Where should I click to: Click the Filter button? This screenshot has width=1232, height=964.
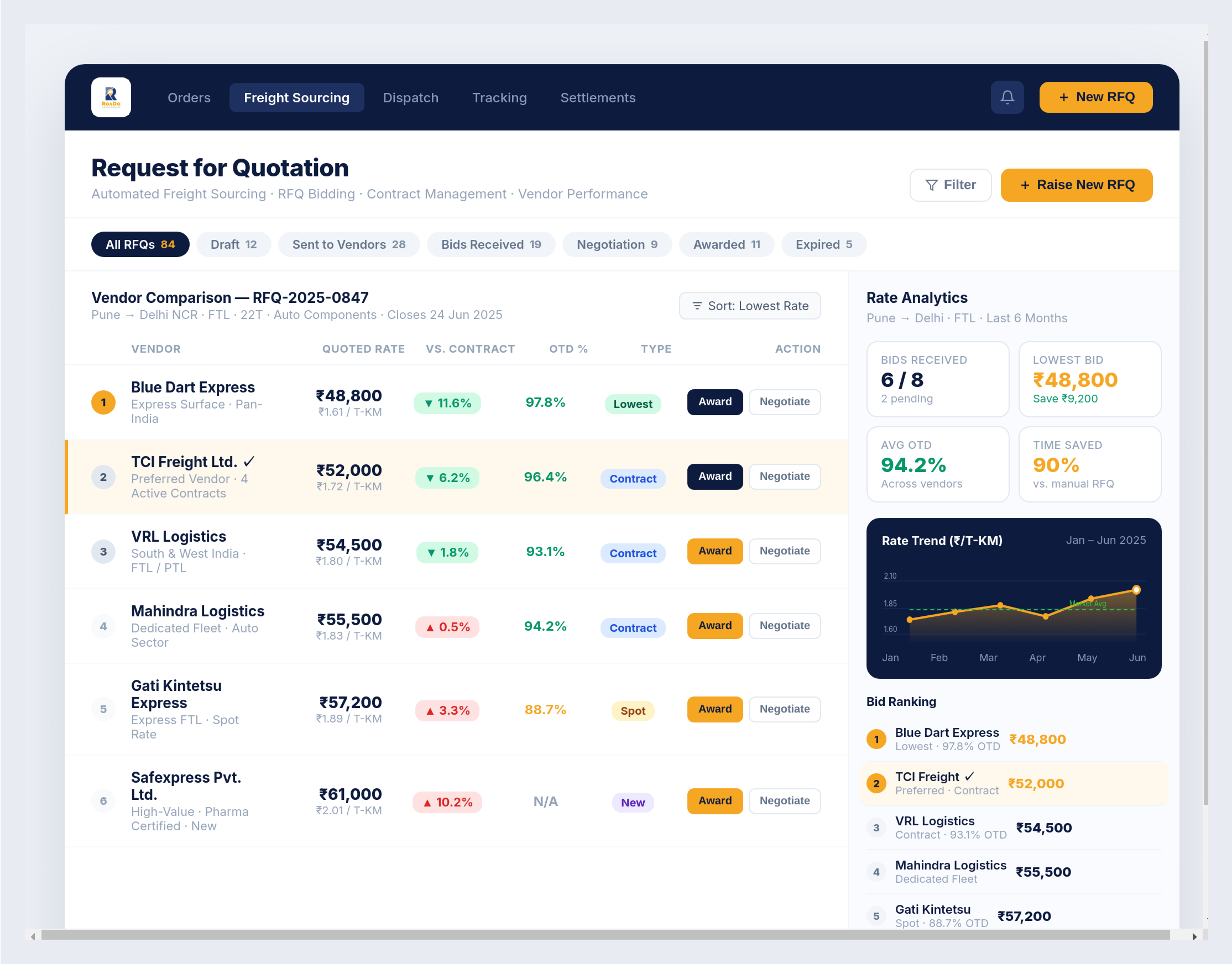[x=950, y=185]
